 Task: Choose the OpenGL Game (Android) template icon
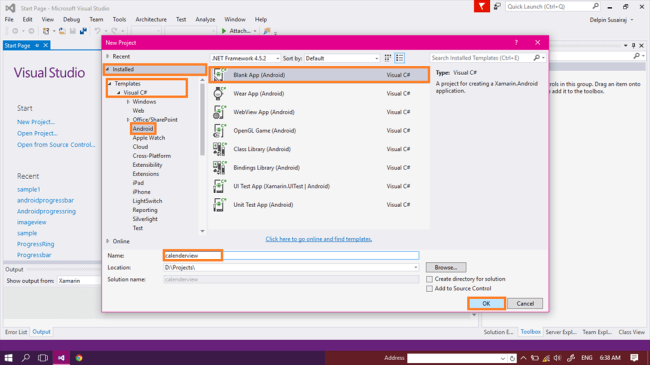click(218, 131)
